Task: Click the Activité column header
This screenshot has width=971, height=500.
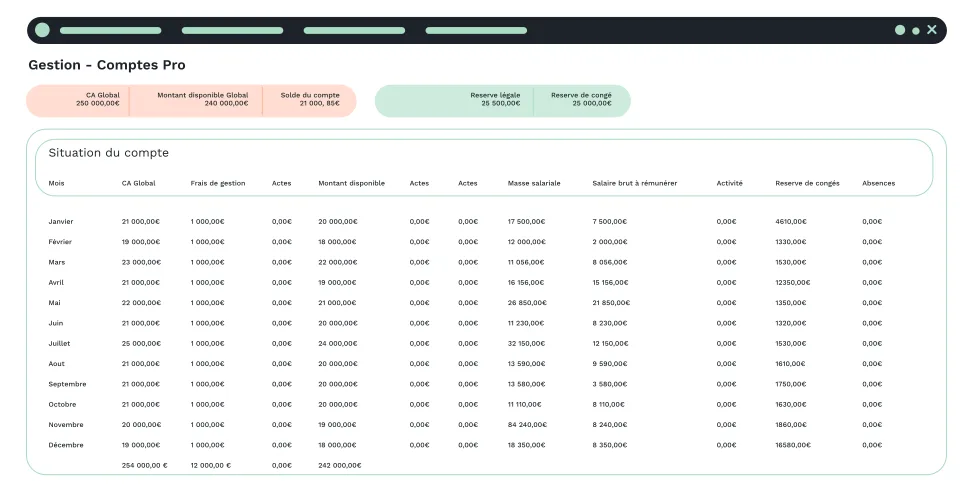Action: tap(729, 183)
